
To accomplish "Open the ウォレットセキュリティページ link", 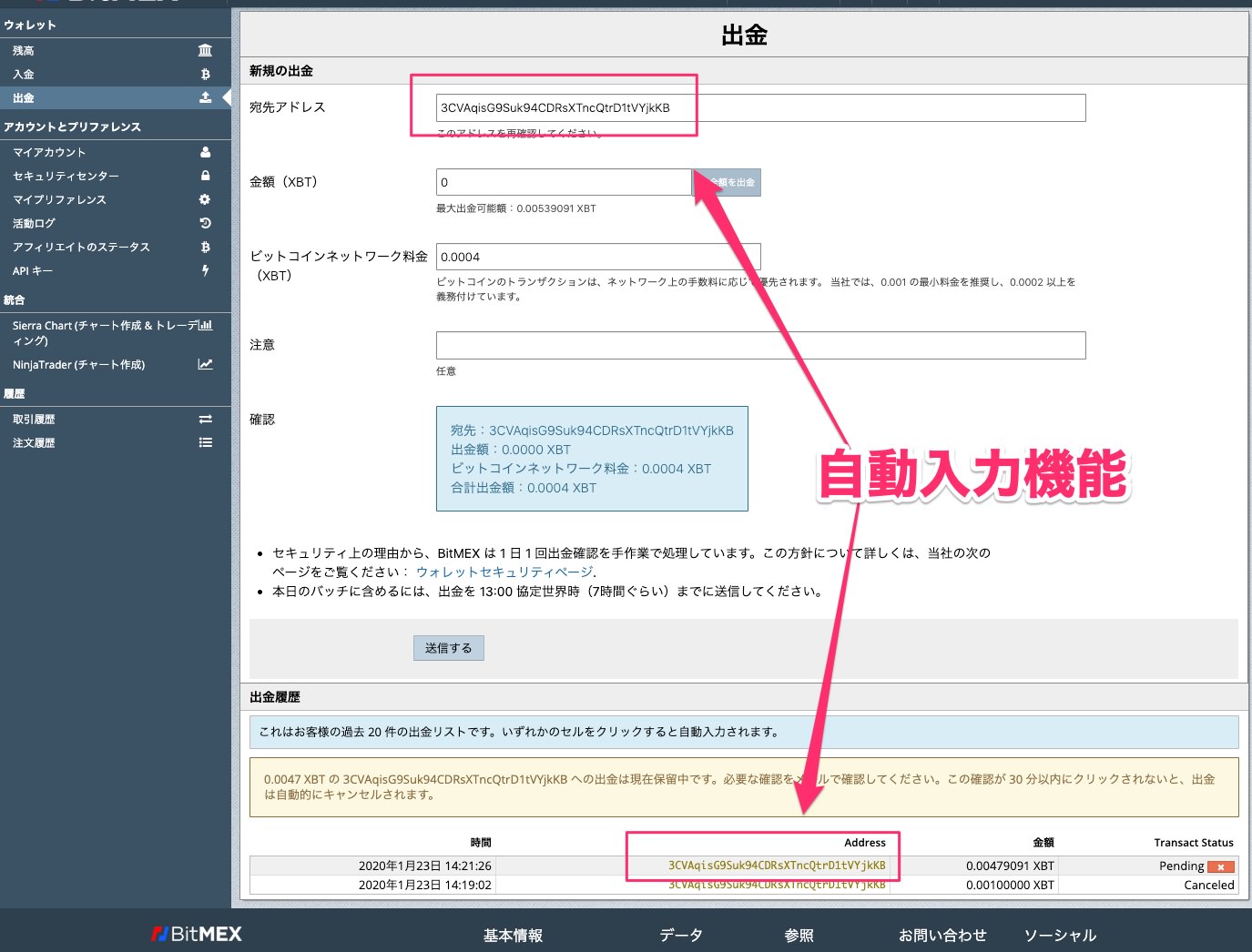I will coord(504,572).
